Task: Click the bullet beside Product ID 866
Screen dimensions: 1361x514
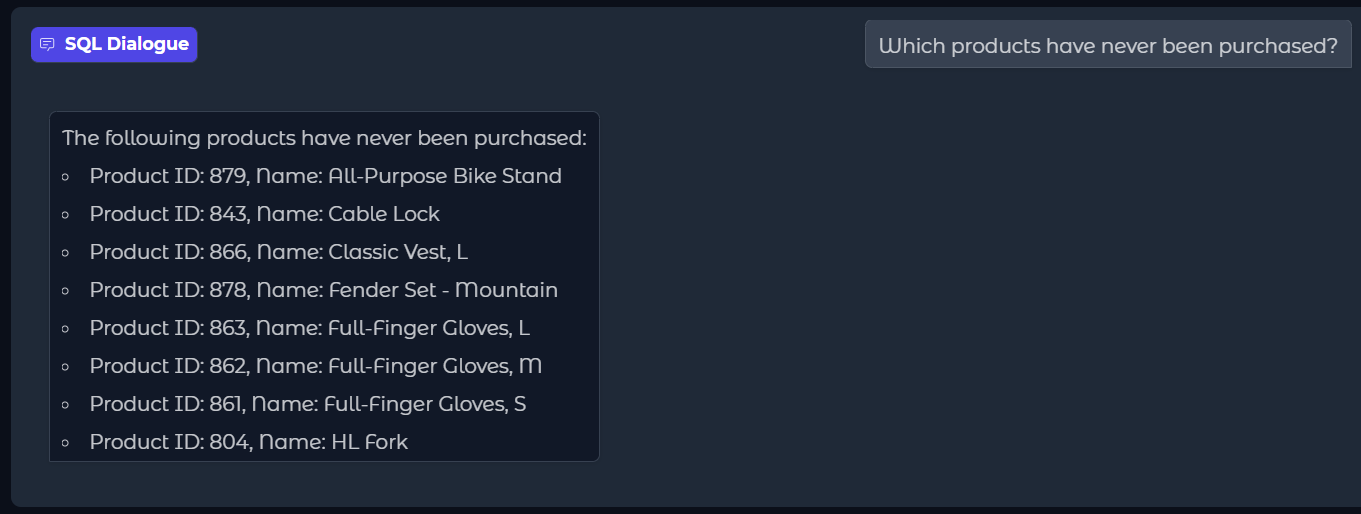Action: click(x=66, y=253)
